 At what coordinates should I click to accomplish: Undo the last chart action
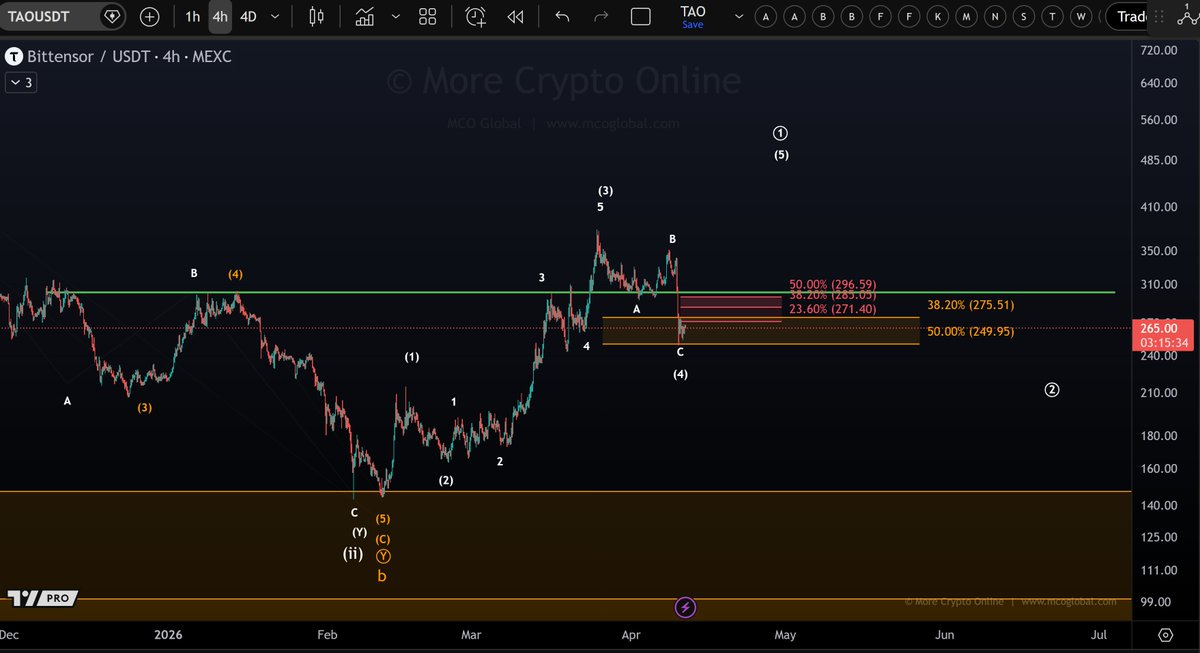(x=562, y=17)
